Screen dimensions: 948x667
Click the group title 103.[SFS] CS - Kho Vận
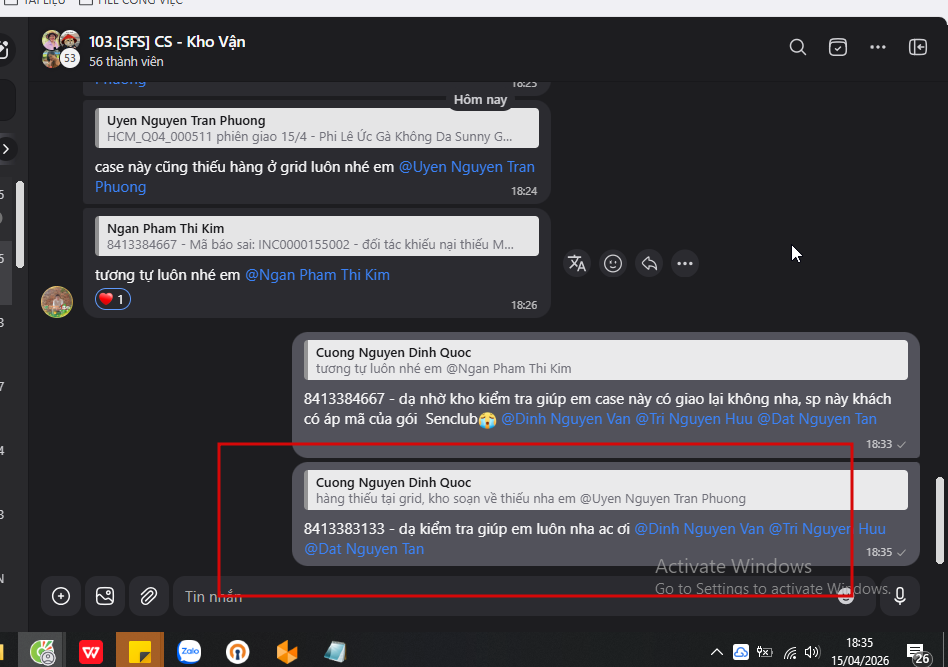coord(167,42)
